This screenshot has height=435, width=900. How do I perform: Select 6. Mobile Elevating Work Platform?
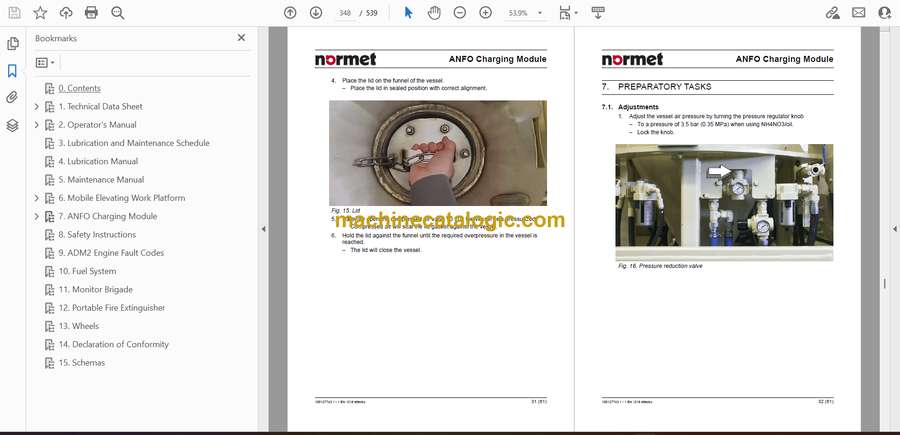tap(122, 198)
